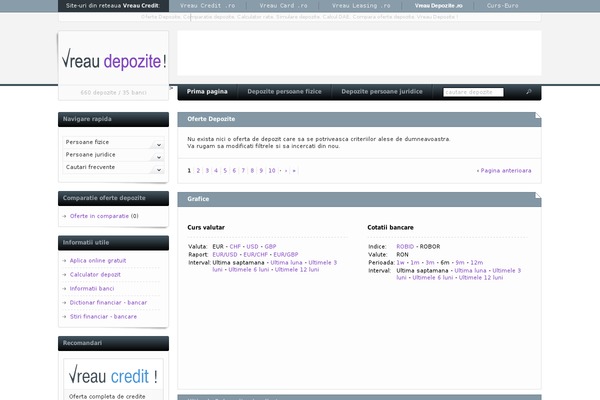600x400 pixels.
Task: Open Calculator depozit link
Action: [95, 274]
